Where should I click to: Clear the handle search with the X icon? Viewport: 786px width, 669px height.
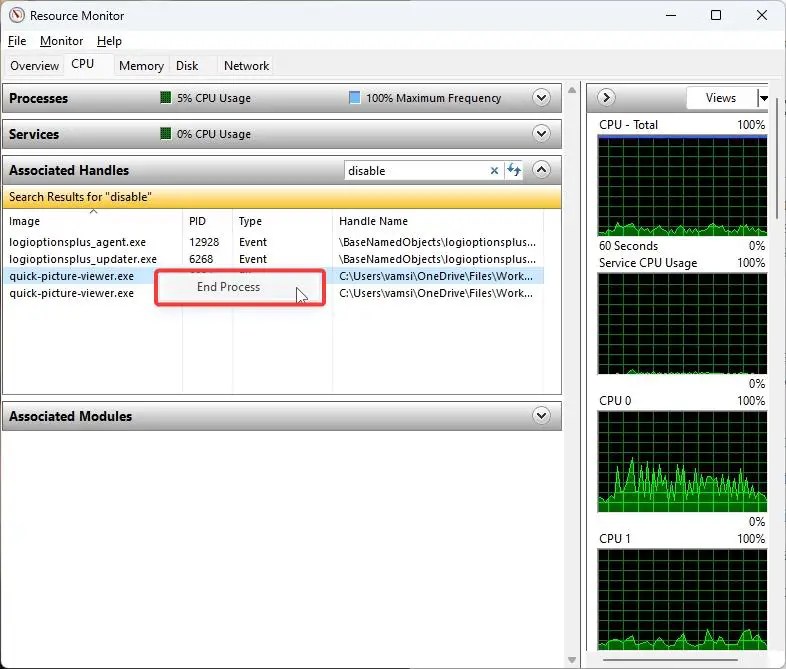point(494,170)
